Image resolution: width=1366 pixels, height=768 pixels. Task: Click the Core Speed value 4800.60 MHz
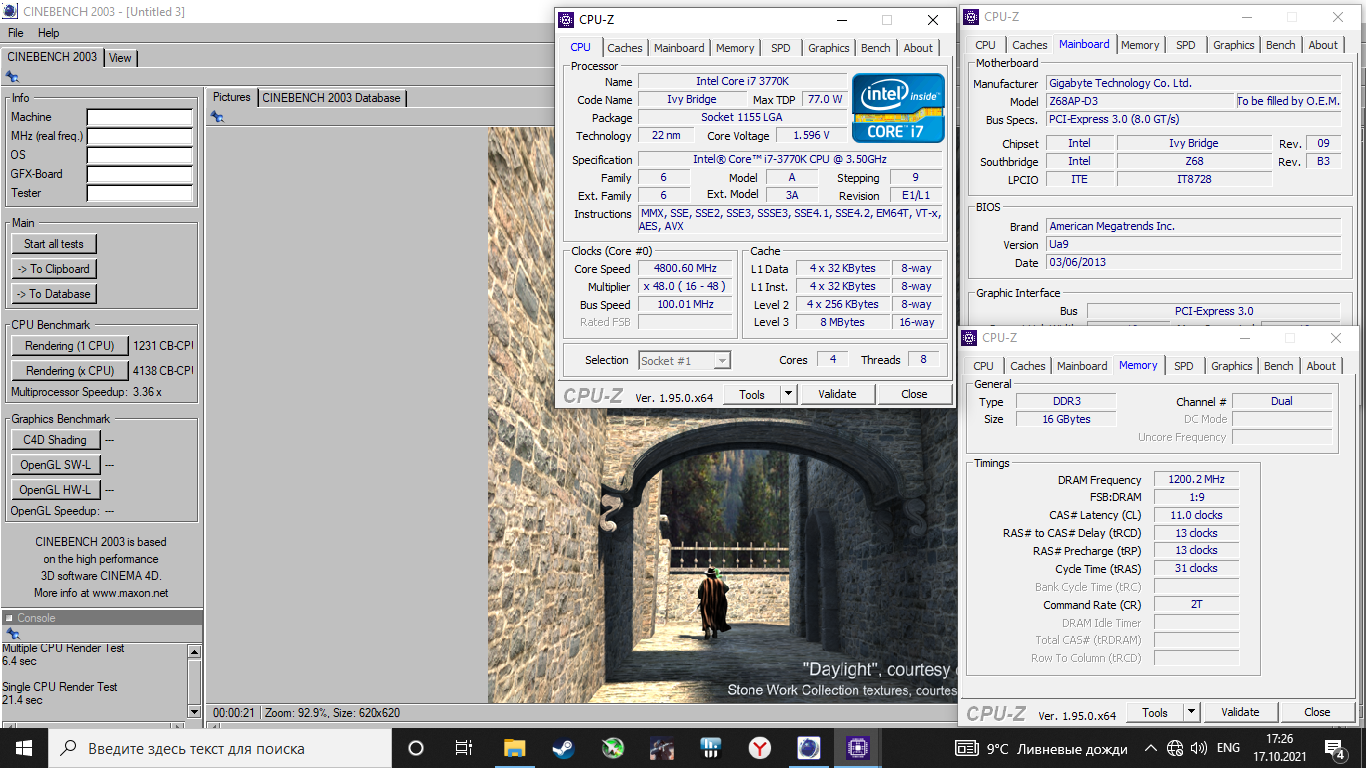(x=685, y=268)
